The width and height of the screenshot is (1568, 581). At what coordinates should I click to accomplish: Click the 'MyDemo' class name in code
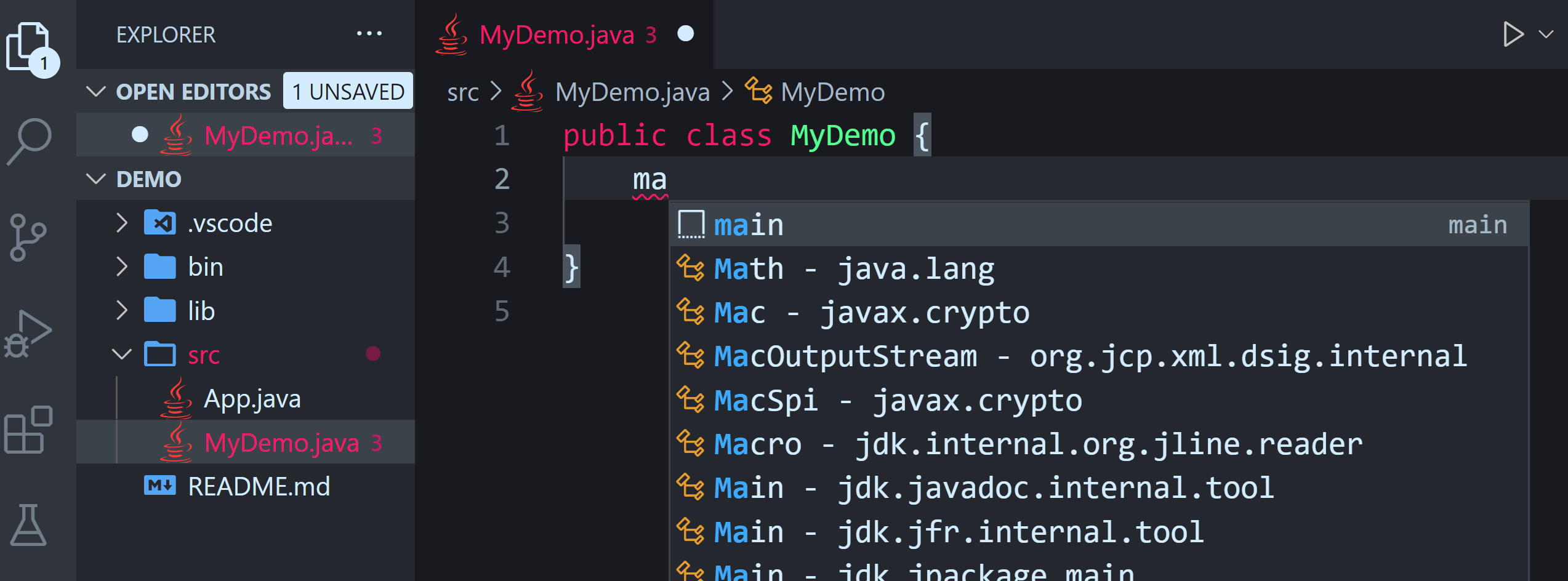tap(843, 135)
